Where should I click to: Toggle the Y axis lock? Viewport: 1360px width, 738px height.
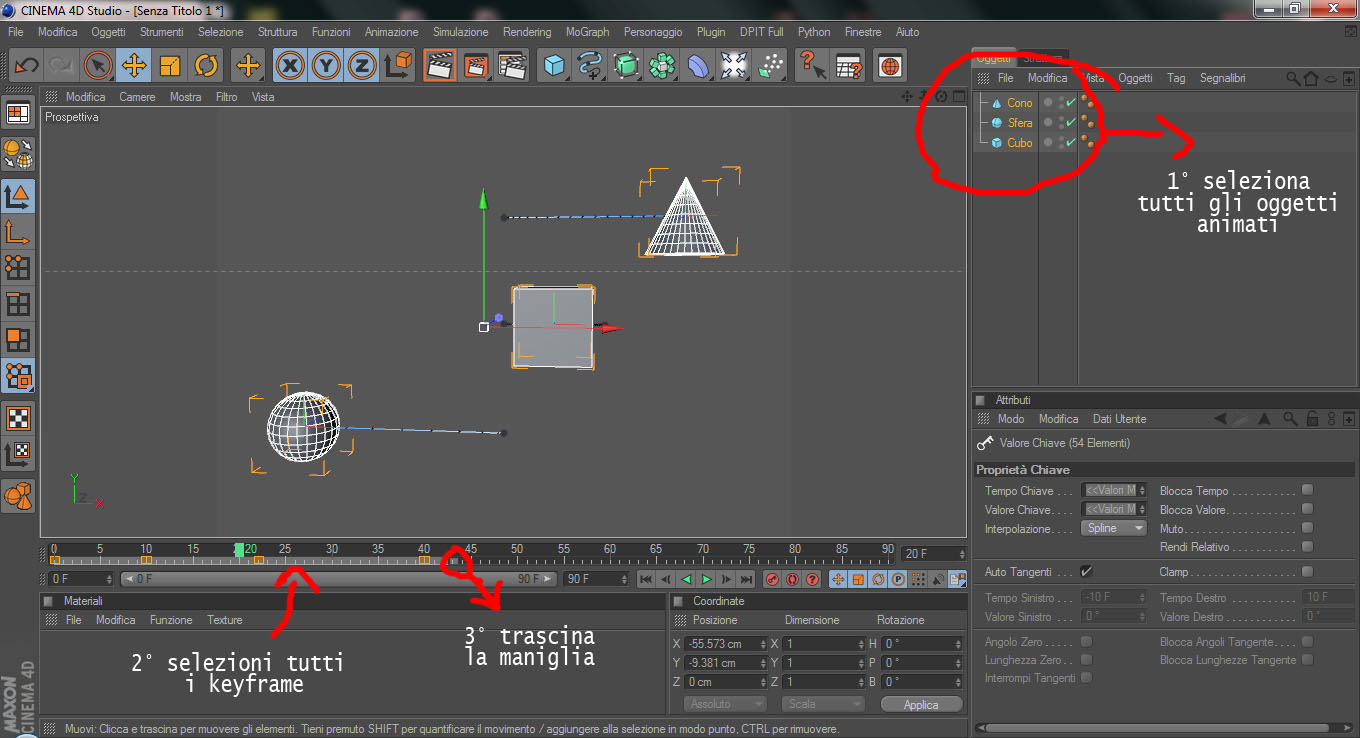(326, 66)
